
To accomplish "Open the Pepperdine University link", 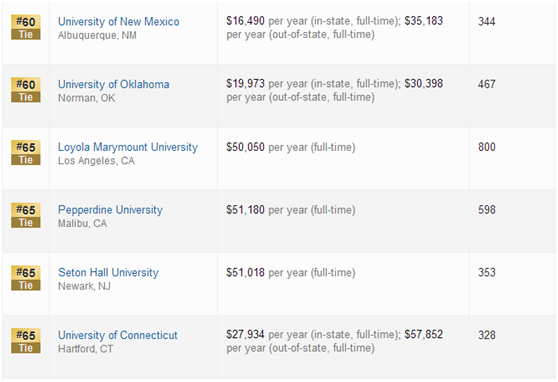I will tap(110, 210).
